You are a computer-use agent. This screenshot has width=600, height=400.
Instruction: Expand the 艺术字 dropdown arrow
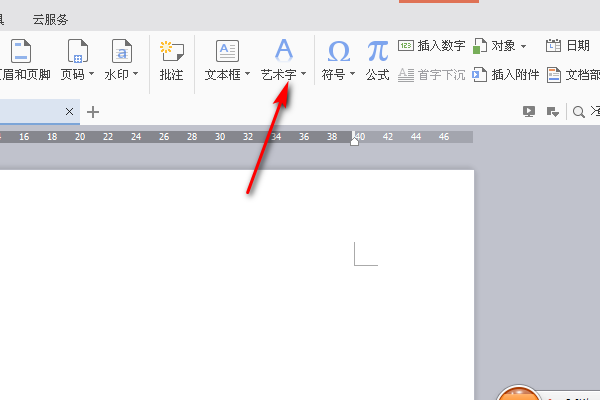303,73
